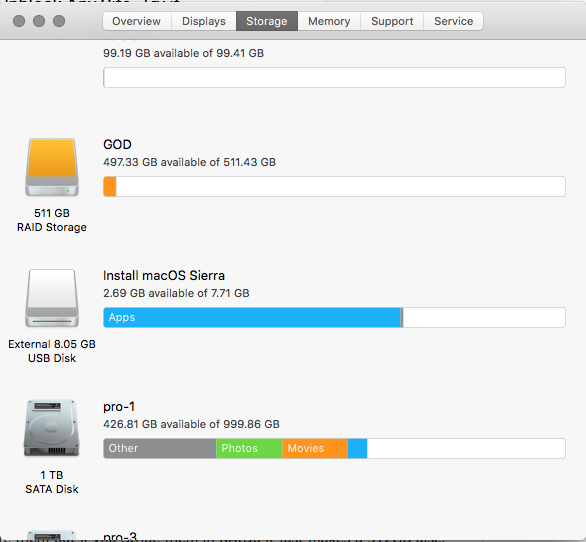Click the gray Other segment of pro-1

tap(160, 448)
